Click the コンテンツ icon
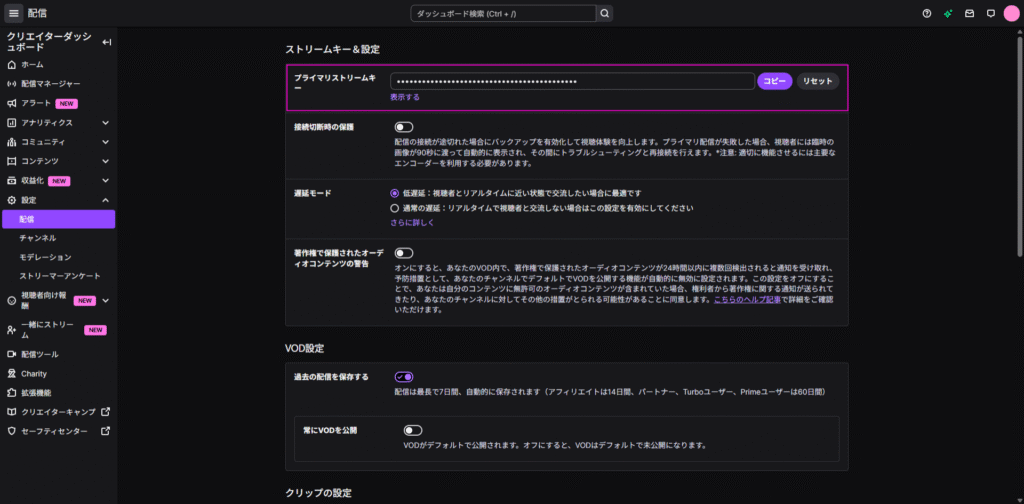The image size is (1024, 504). coord(11,161)
